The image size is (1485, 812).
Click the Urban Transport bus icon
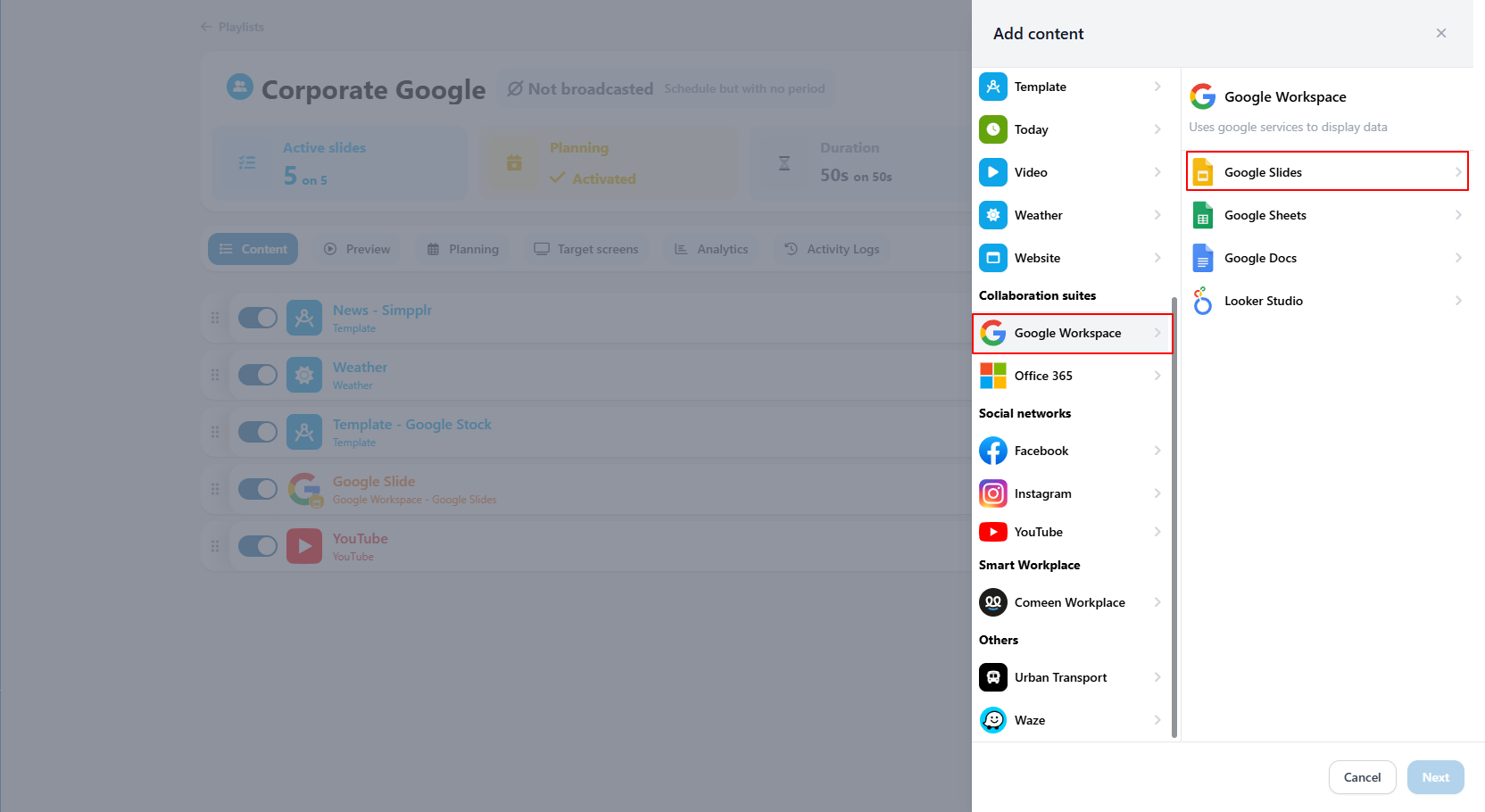point(993,677)
